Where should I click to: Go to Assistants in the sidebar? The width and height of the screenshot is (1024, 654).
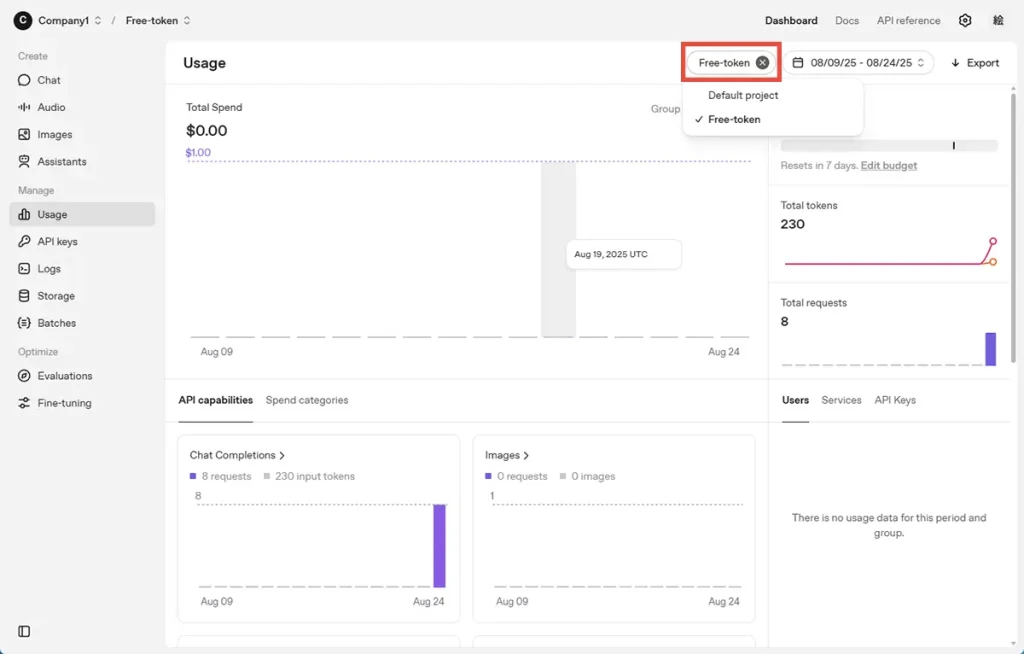coord(82,161)
